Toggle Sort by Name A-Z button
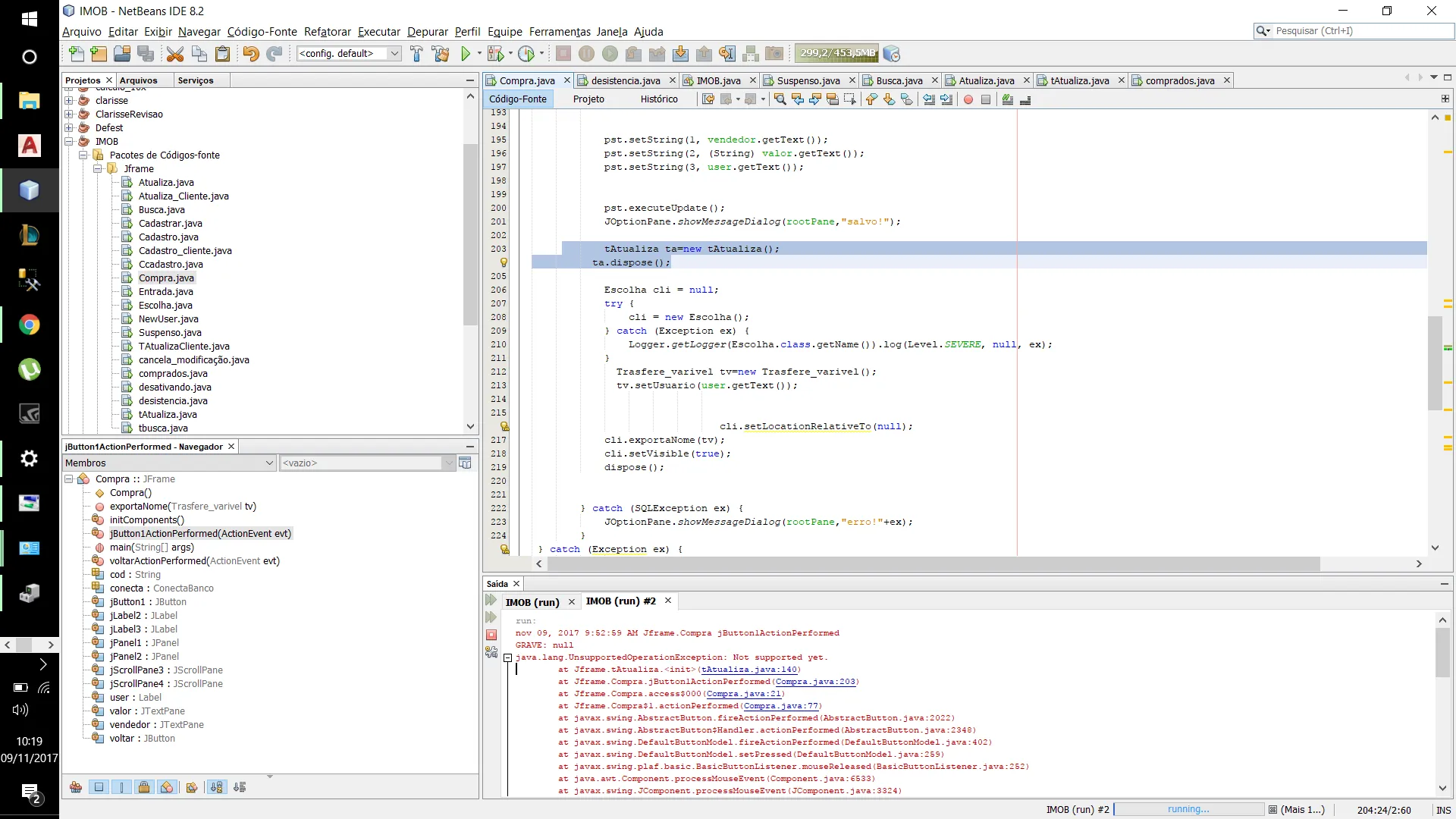The width and height of the screenshot is (1456, 819). [x=216, y=787]
